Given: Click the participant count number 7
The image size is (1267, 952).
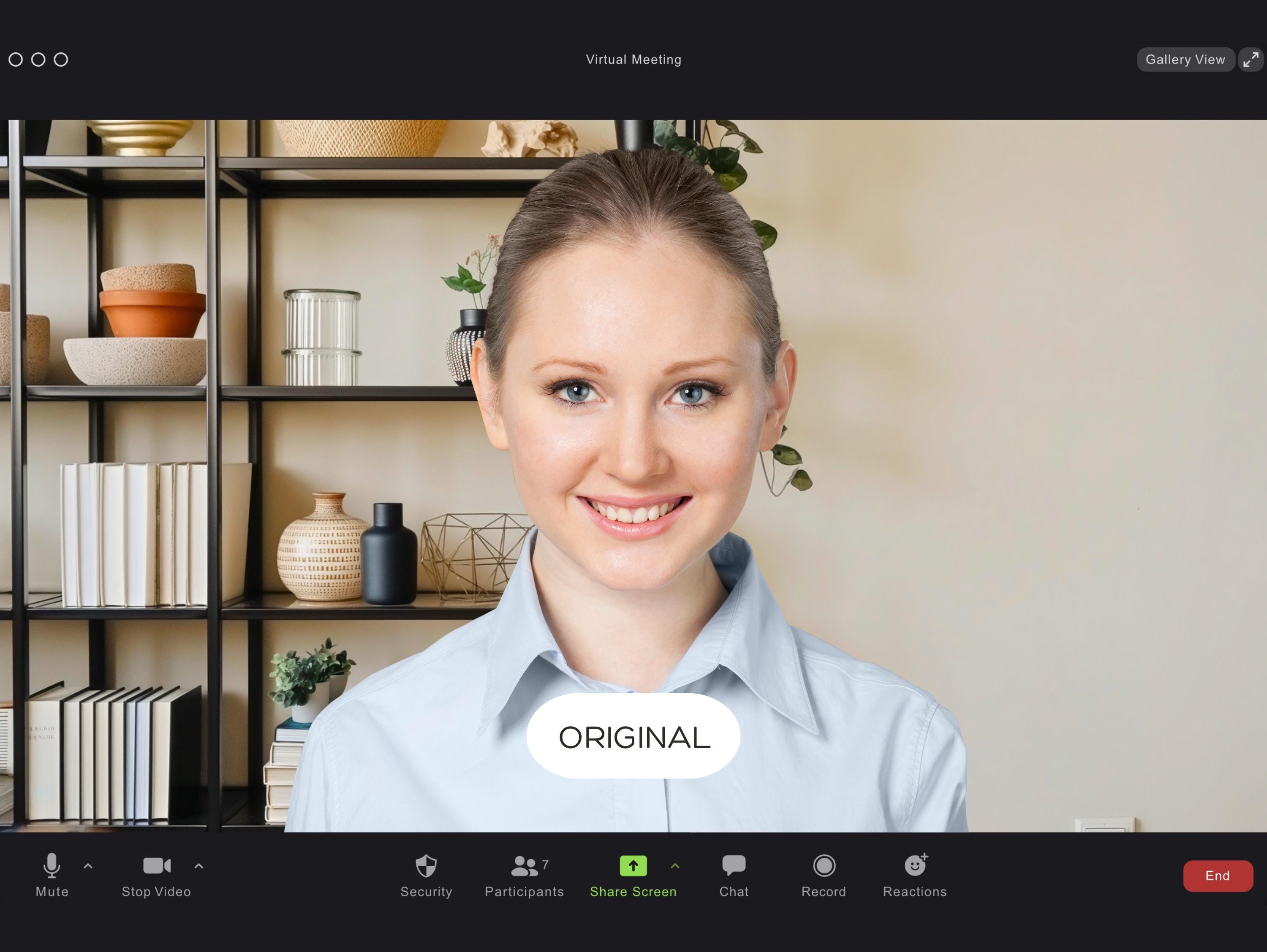Looking at the screenshot, I should pyautogui.click(x=545, y=864).
